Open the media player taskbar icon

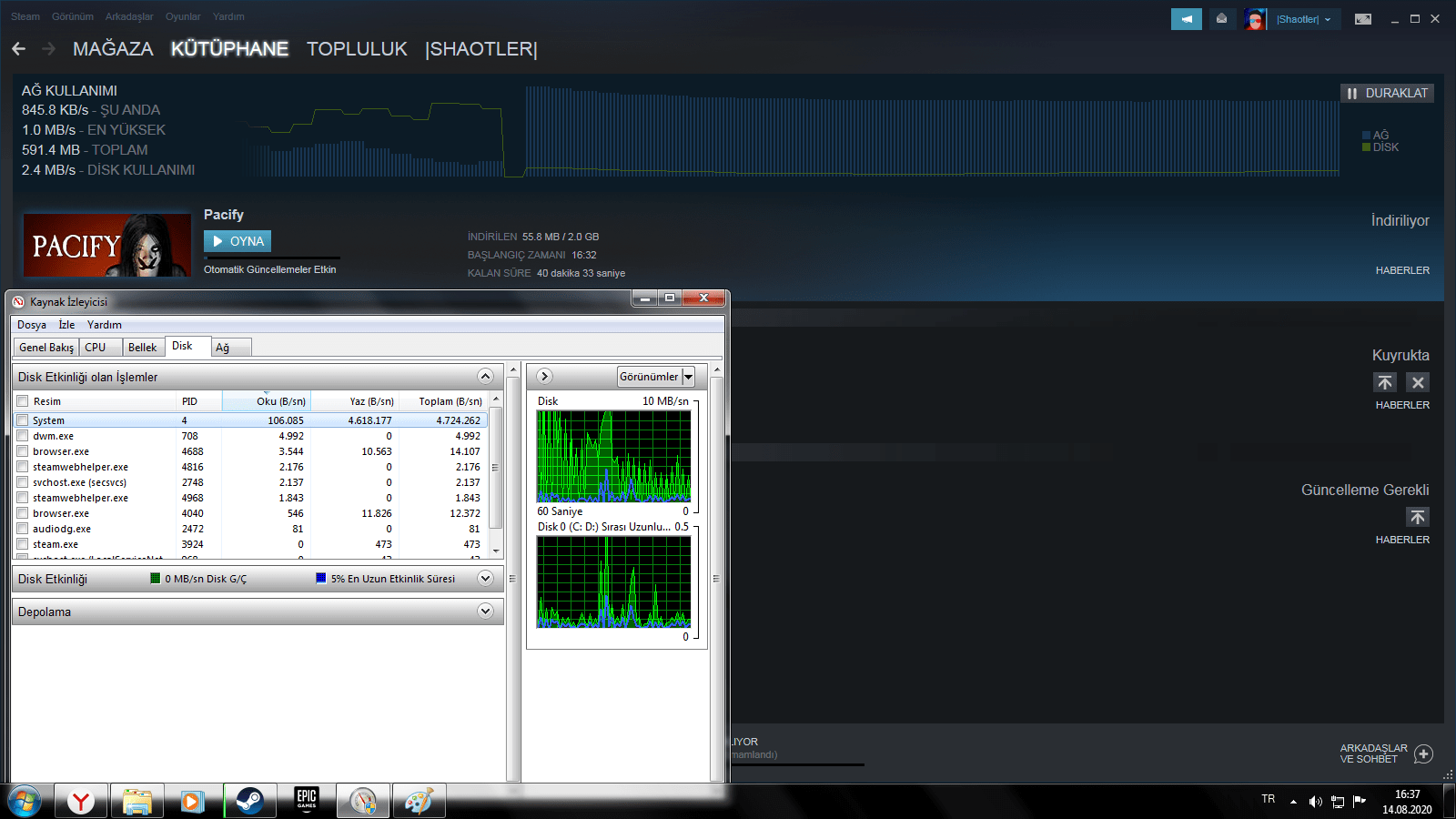[192, 801]
